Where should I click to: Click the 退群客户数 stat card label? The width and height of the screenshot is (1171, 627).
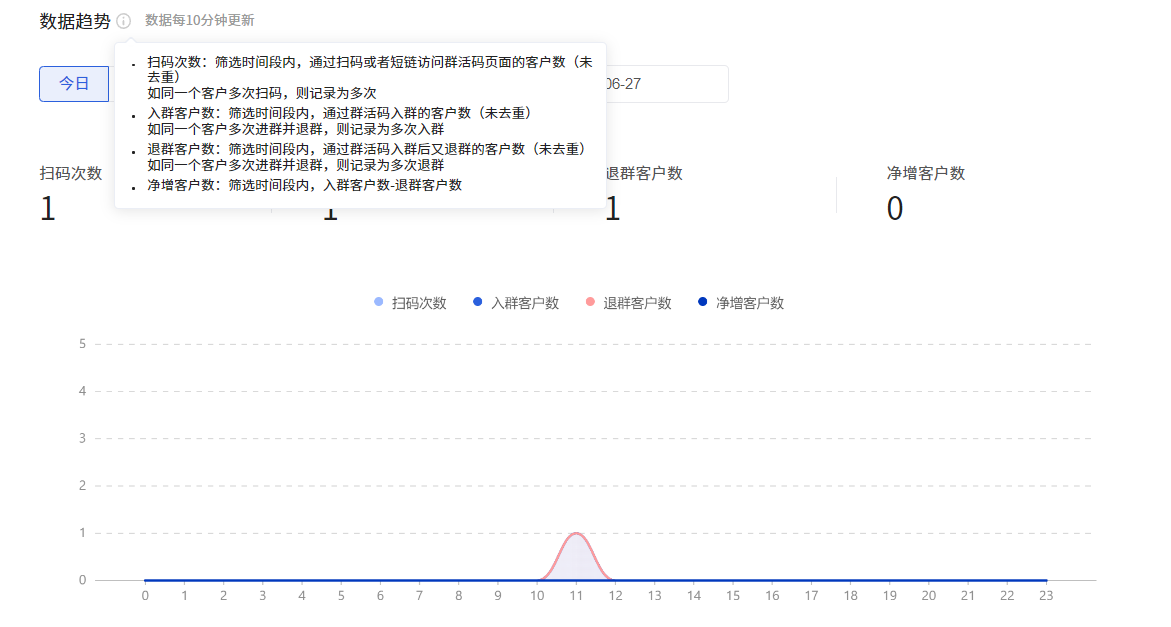(644, 173)
